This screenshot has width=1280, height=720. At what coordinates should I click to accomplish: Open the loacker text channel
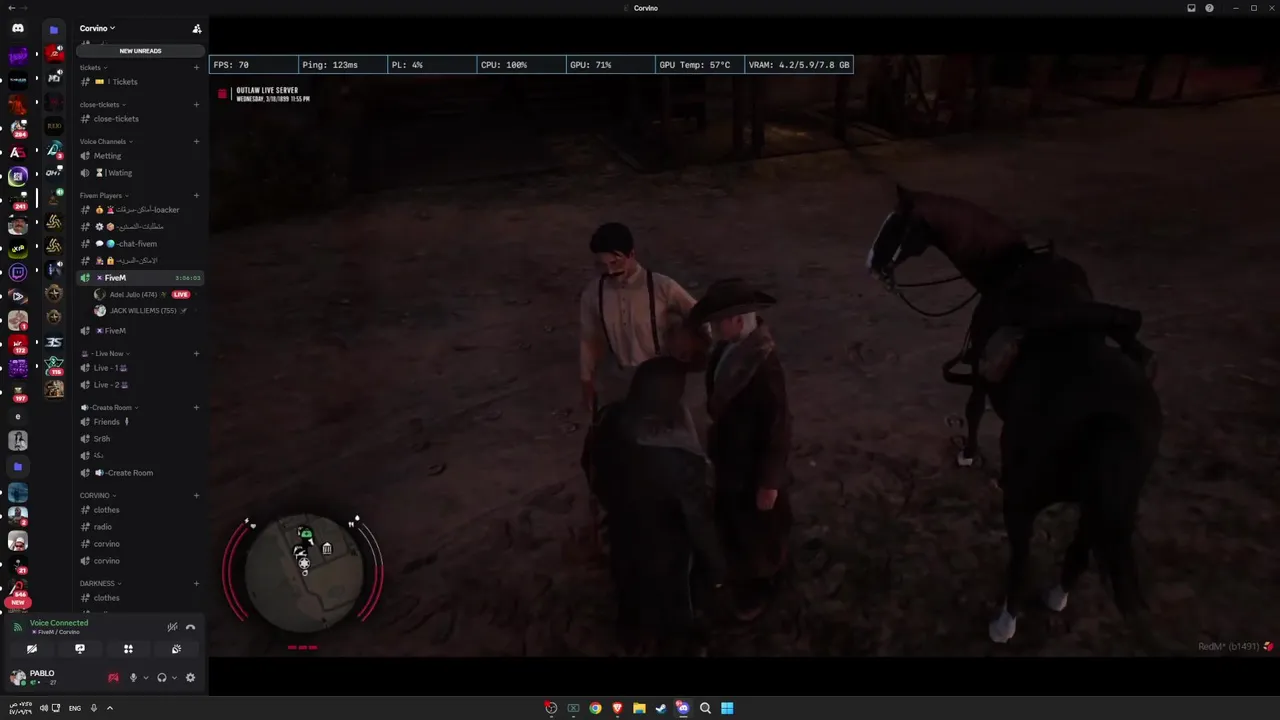click(x=139, y=210)
